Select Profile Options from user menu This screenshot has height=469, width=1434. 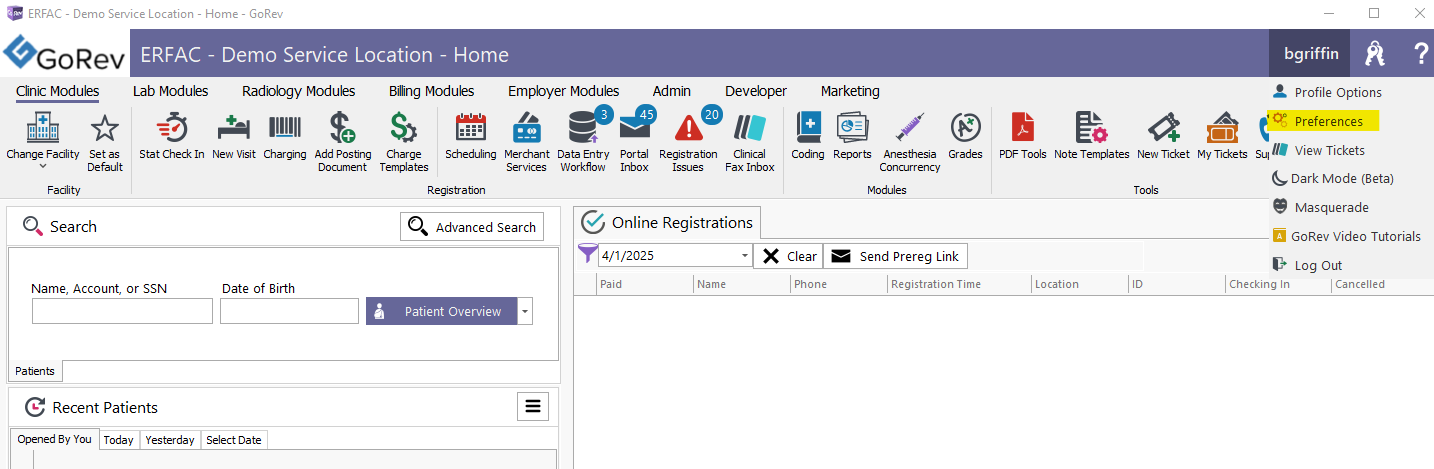click(1327, 92)
